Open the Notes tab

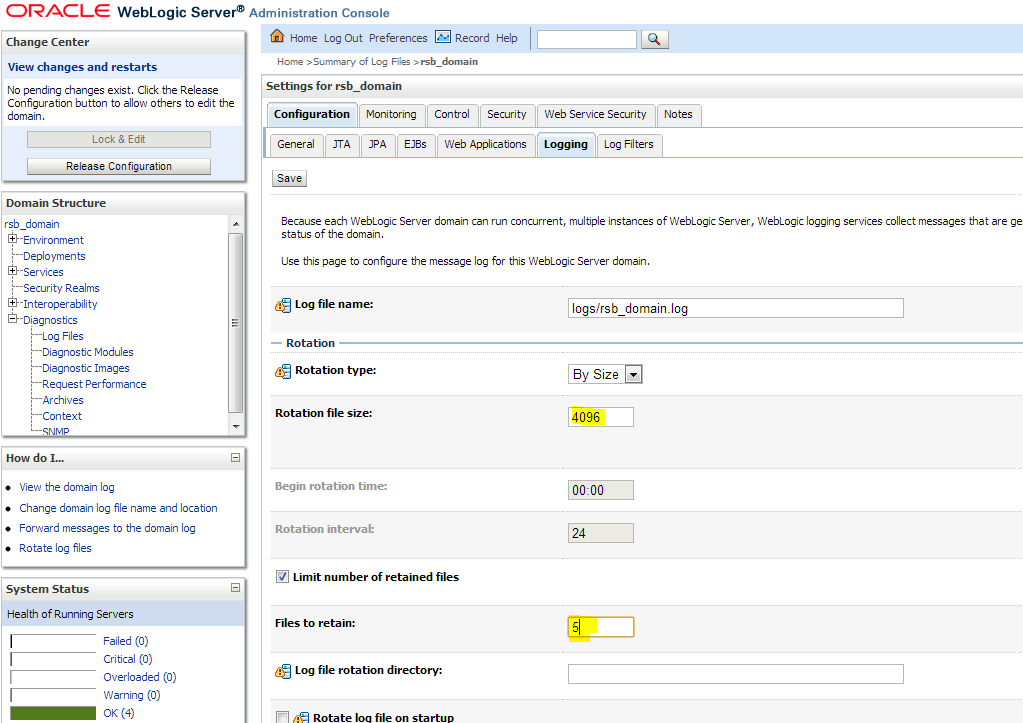click(x=678, y=114)
